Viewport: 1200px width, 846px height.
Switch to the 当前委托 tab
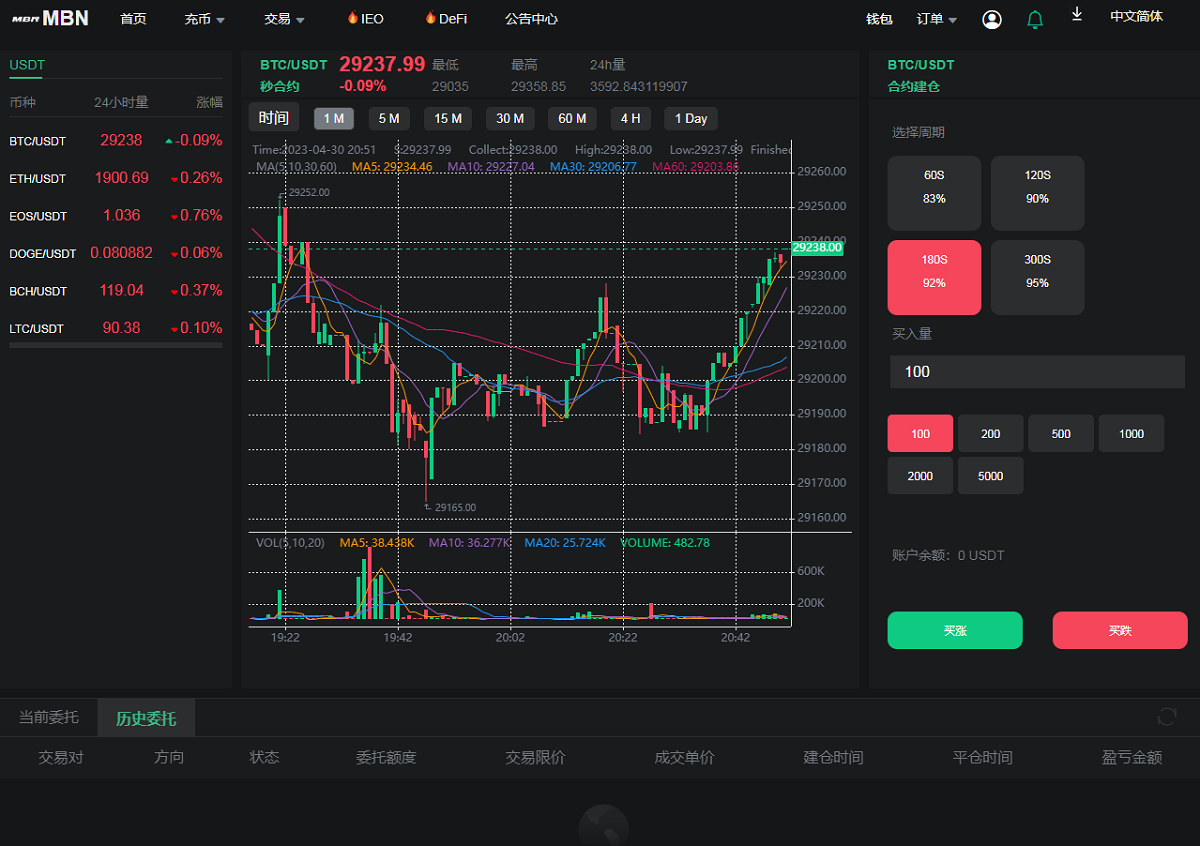[x=48, y=717]
